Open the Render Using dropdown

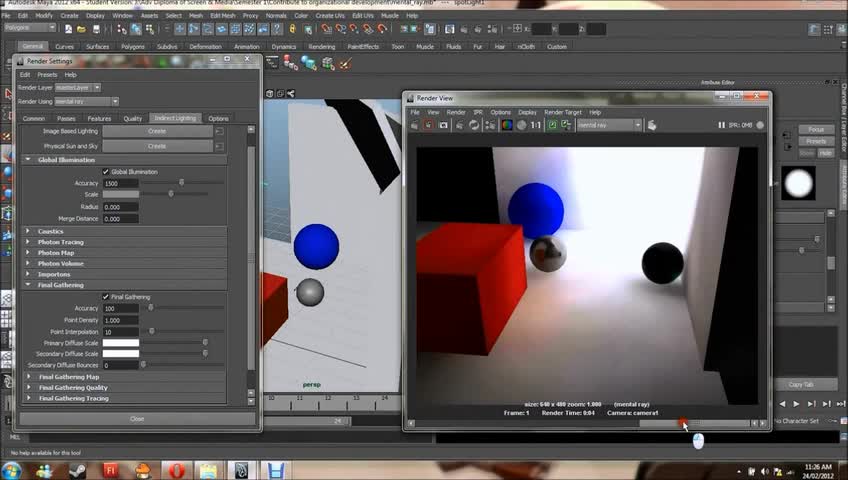[86, 101]
